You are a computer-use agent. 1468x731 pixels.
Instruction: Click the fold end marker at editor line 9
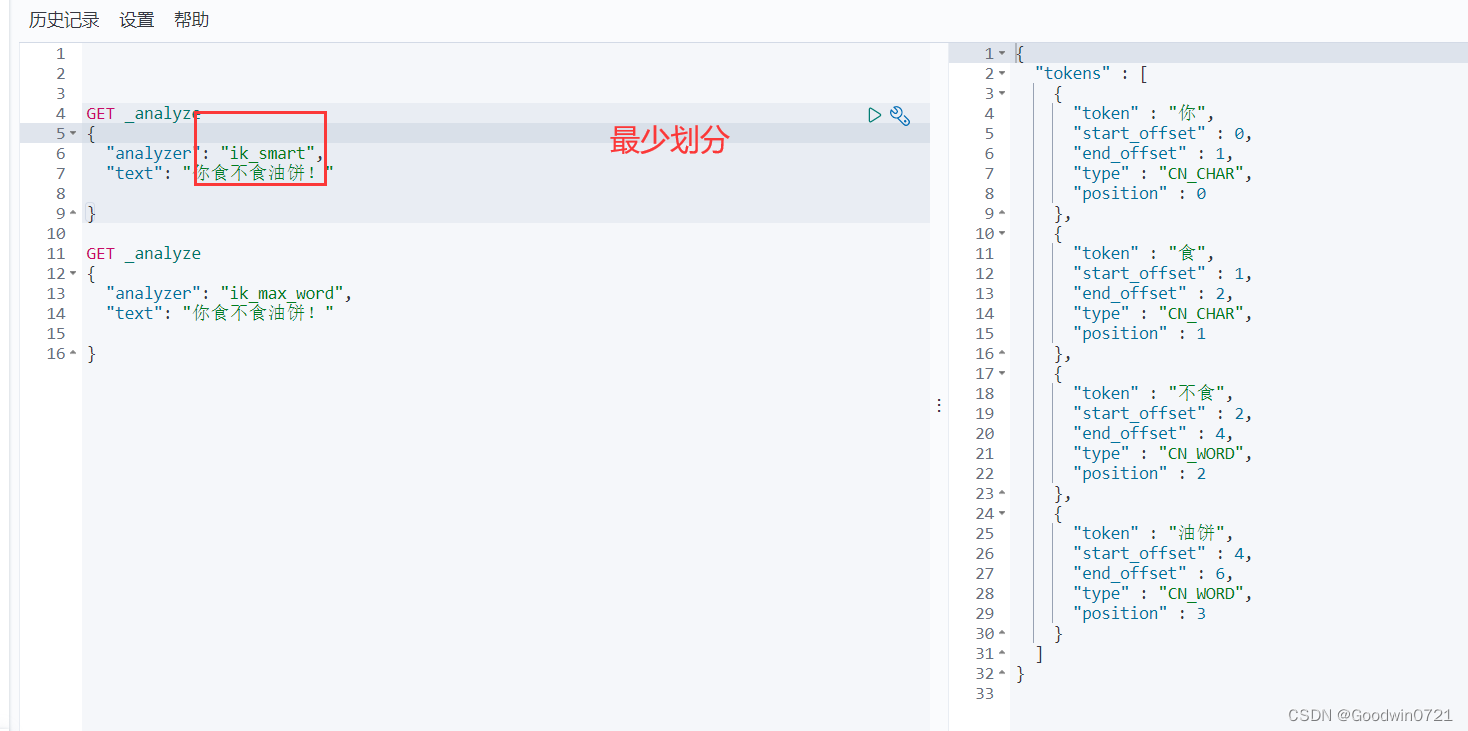[73, 213]
